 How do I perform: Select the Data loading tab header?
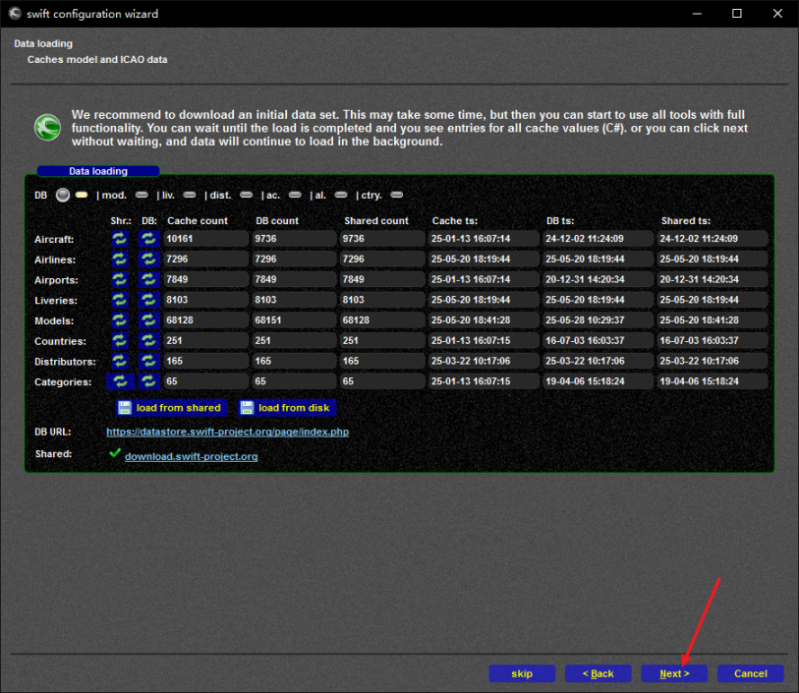tap(98, 171)
